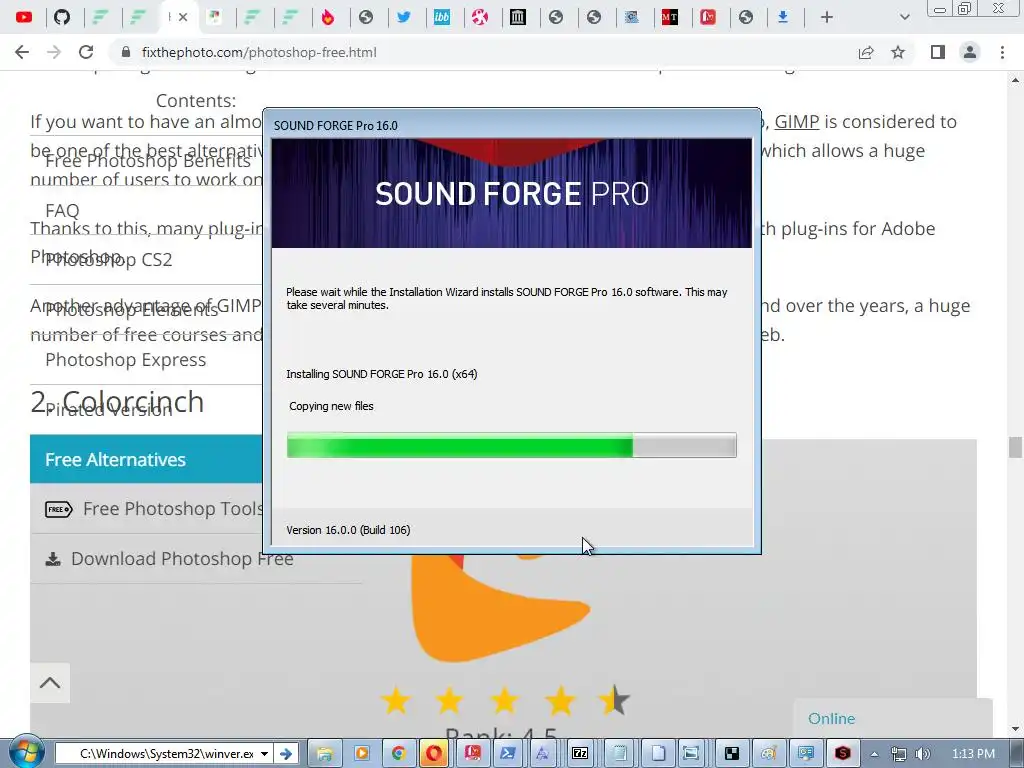Image resolution: width=1024 pixels, height=768 pixels.
Task: Click the address bar URL
Action: tap(259, 52)
